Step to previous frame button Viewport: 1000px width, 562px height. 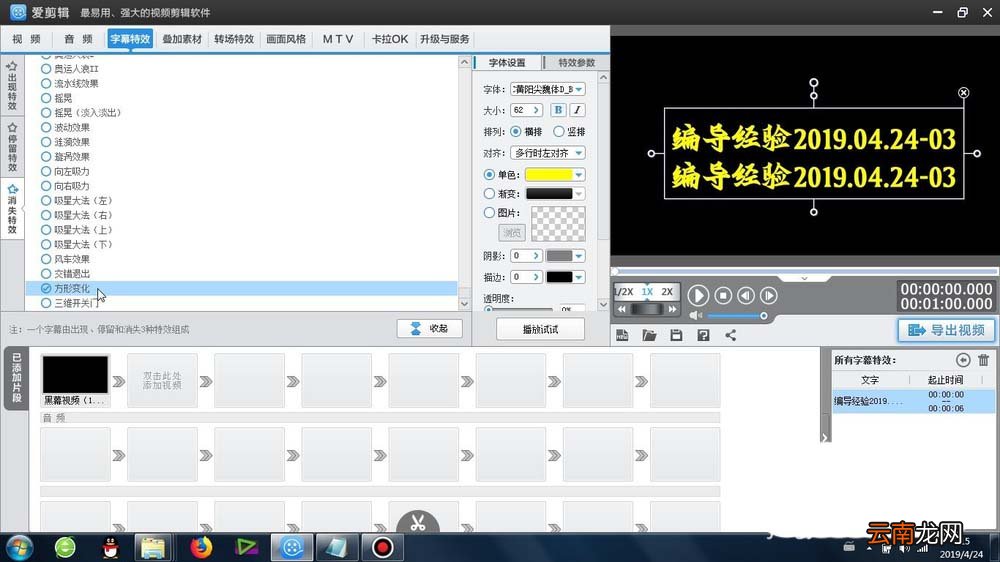746,295
